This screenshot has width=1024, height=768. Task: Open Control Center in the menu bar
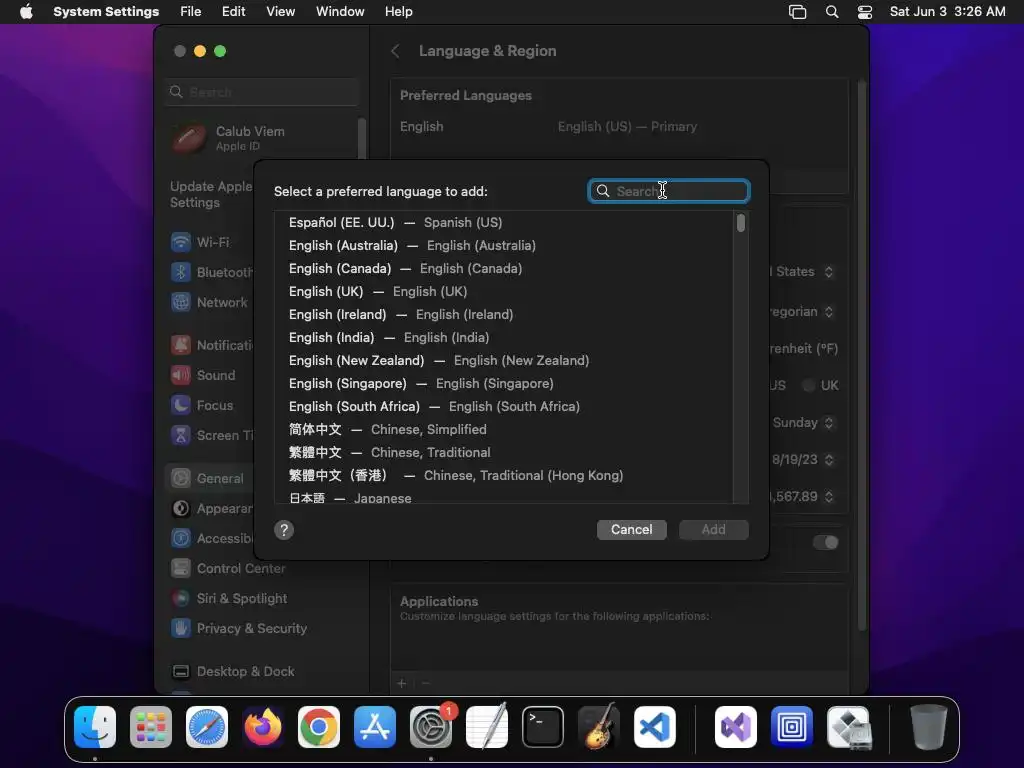click(x=865, y=12)
